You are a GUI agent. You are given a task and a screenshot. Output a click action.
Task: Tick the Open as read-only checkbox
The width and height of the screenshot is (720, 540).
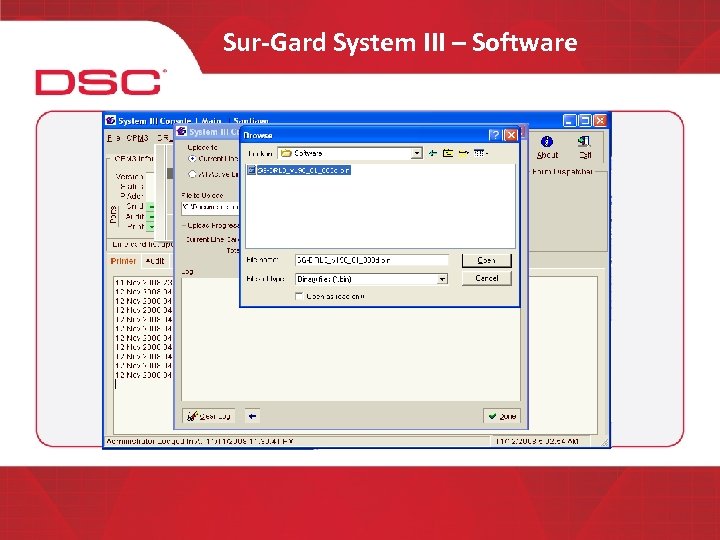coord(299,296)
